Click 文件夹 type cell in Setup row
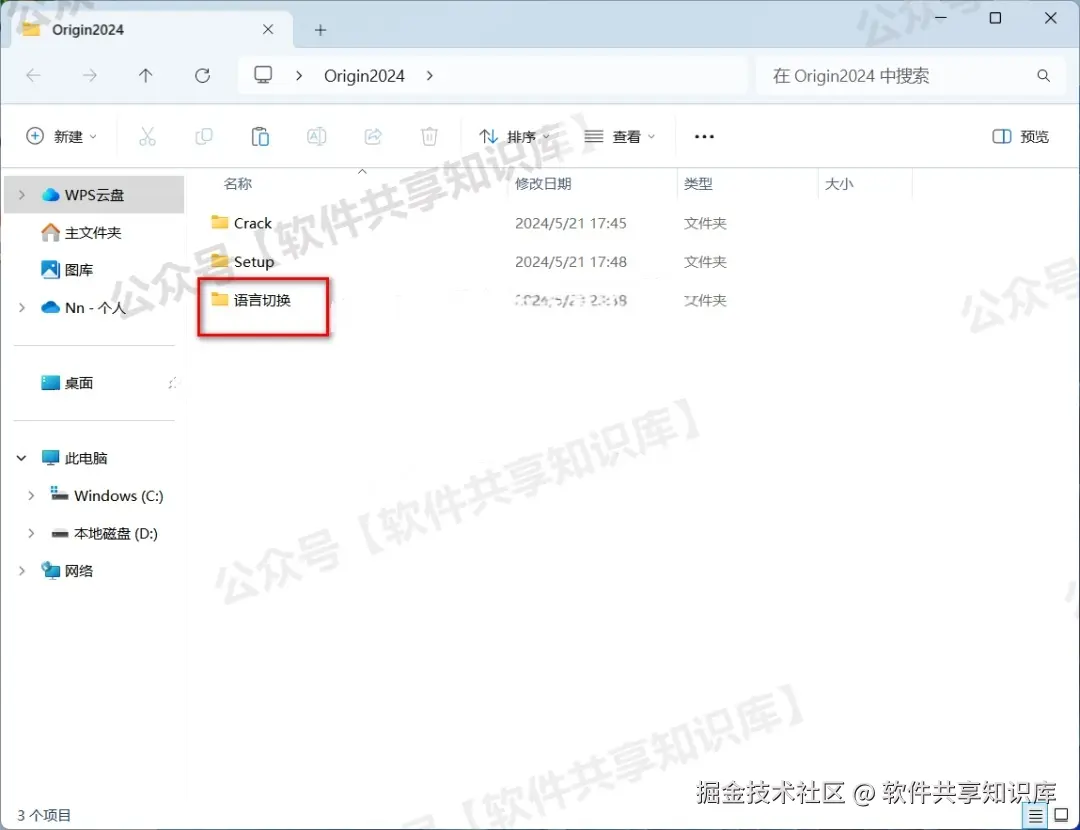1080x830 pixels. 705,262
